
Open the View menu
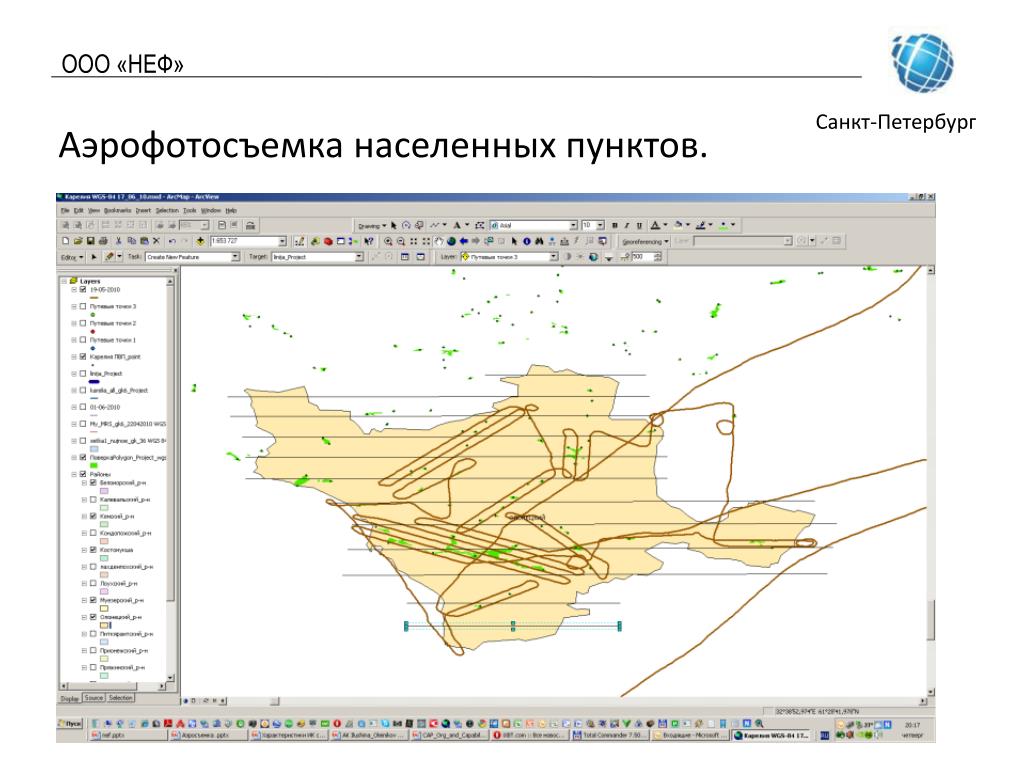pos(94,210)
